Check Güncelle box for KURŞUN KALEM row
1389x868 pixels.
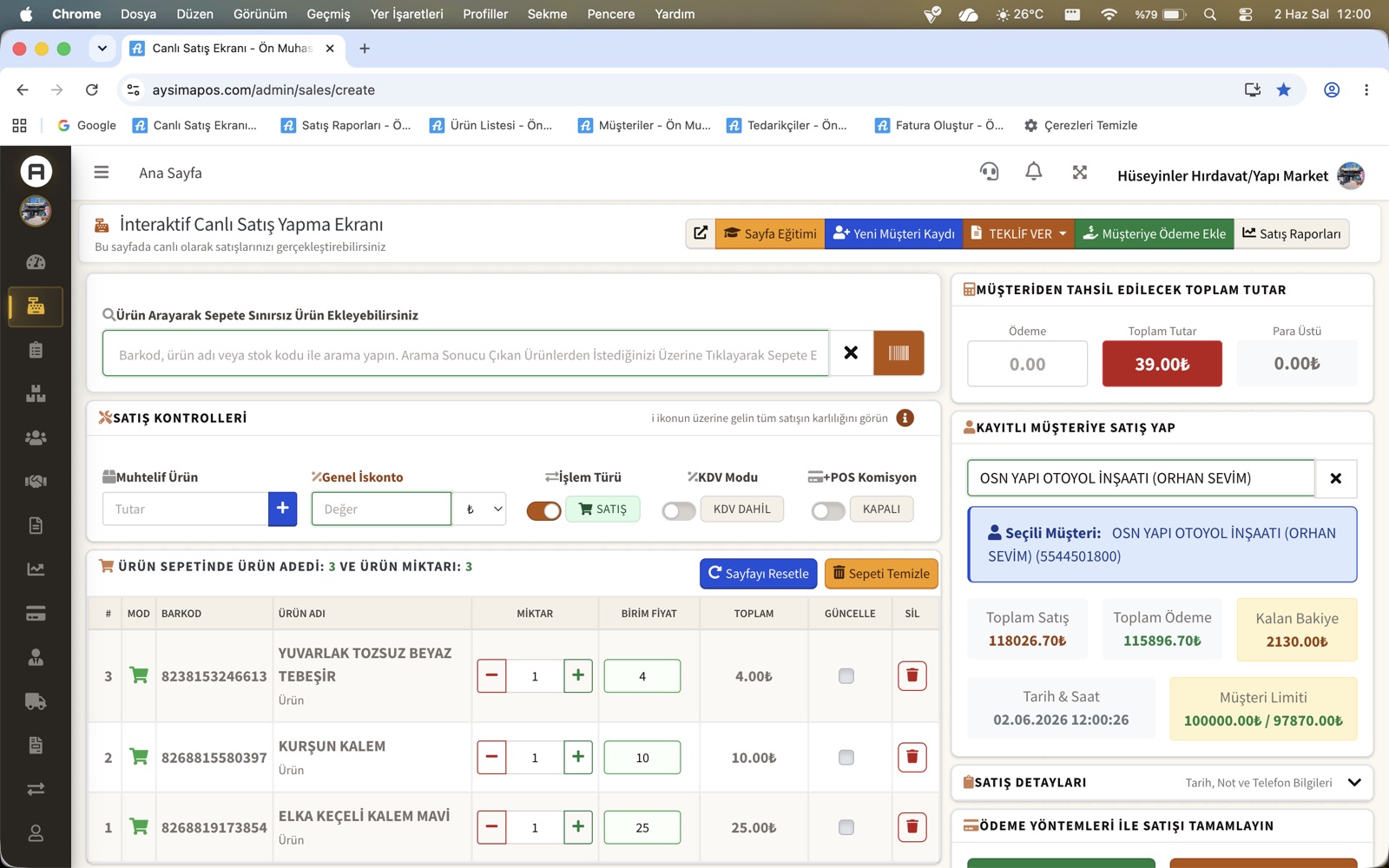tap(846, 757)
